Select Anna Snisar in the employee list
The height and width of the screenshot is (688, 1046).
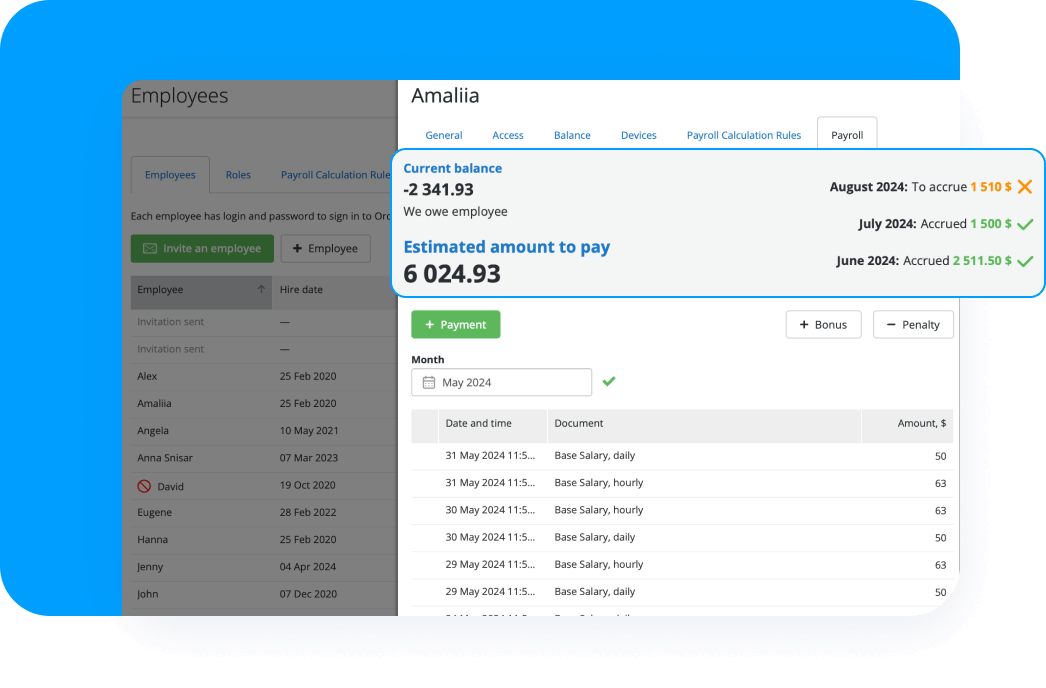click(165, 458)
